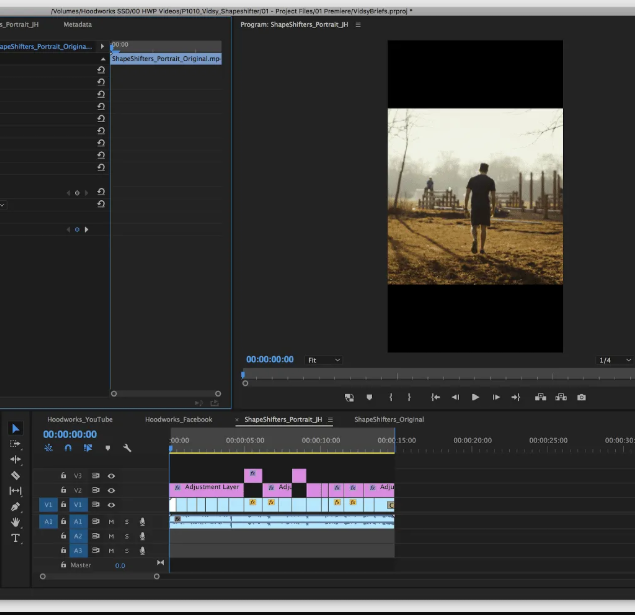
Task: Click the first Adjustment Layer clip on V2
Action: (207, 489)
